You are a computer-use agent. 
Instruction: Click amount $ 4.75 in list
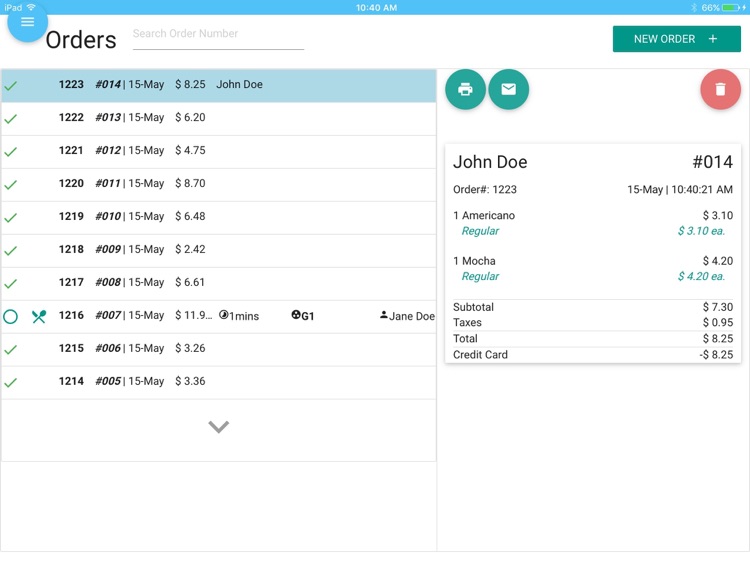(x=190, y=150)
